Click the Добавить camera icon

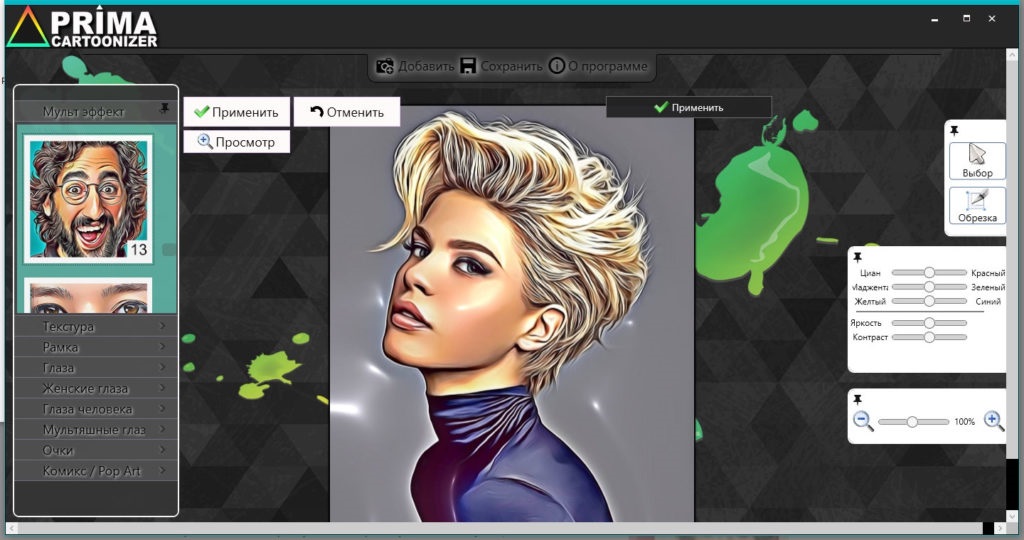(385, 66)
